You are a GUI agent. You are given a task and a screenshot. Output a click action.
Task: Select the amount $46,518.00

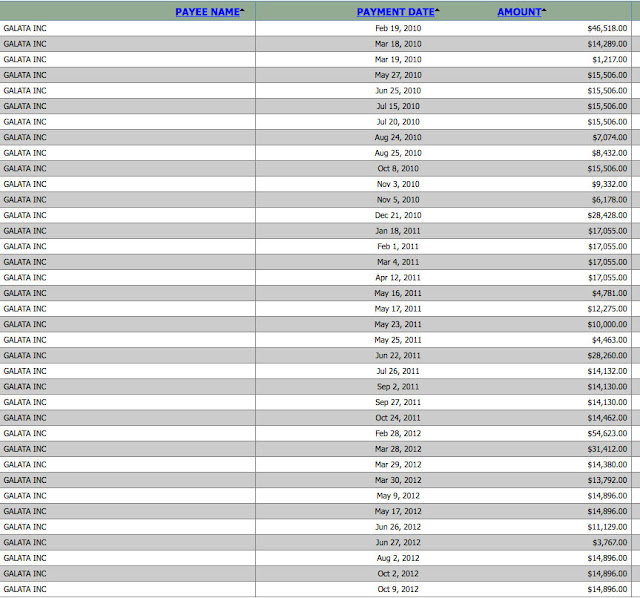[x=607, y=28]
